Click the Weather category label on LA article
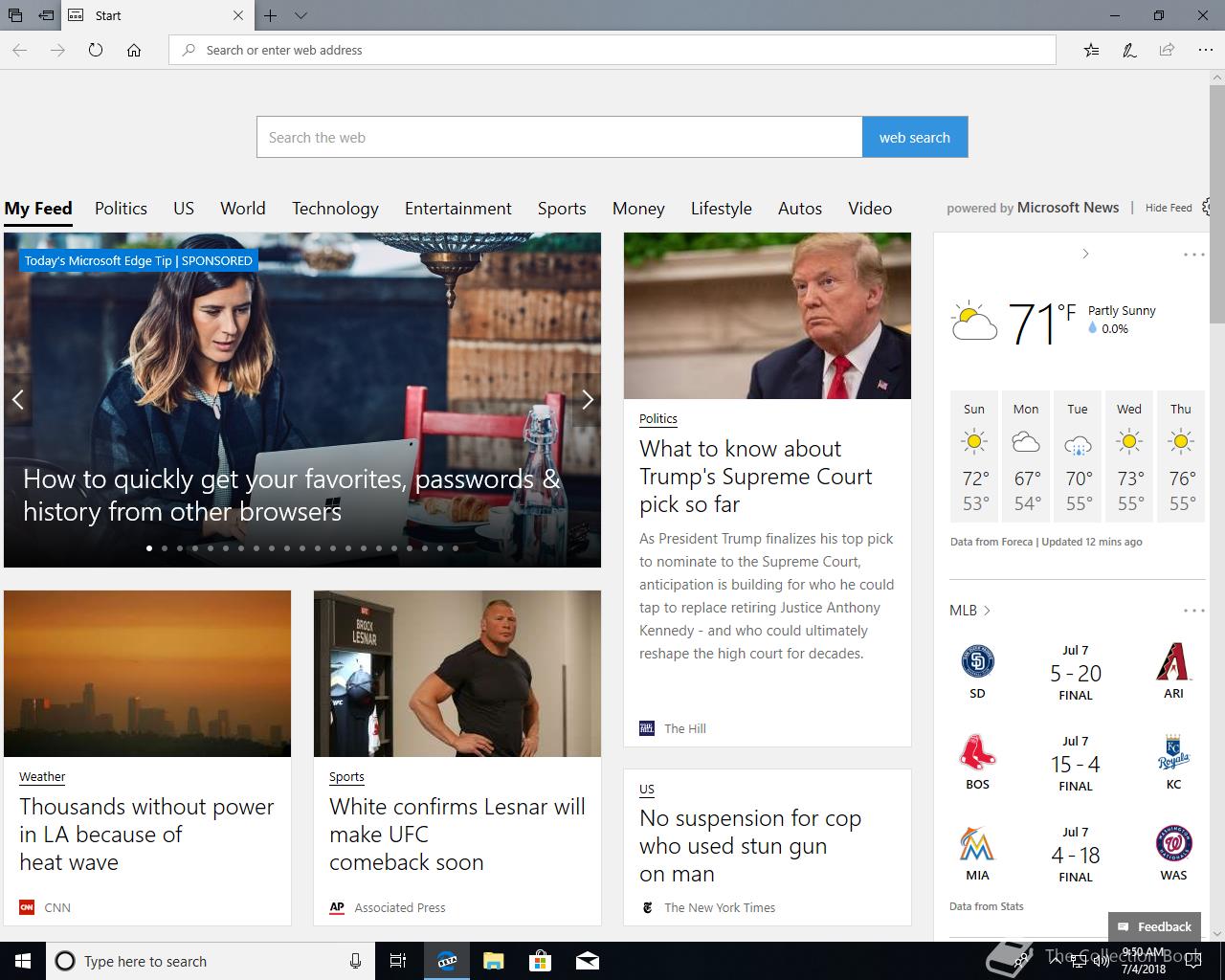This screenshot has height=980, width=1225. [42, 776]
